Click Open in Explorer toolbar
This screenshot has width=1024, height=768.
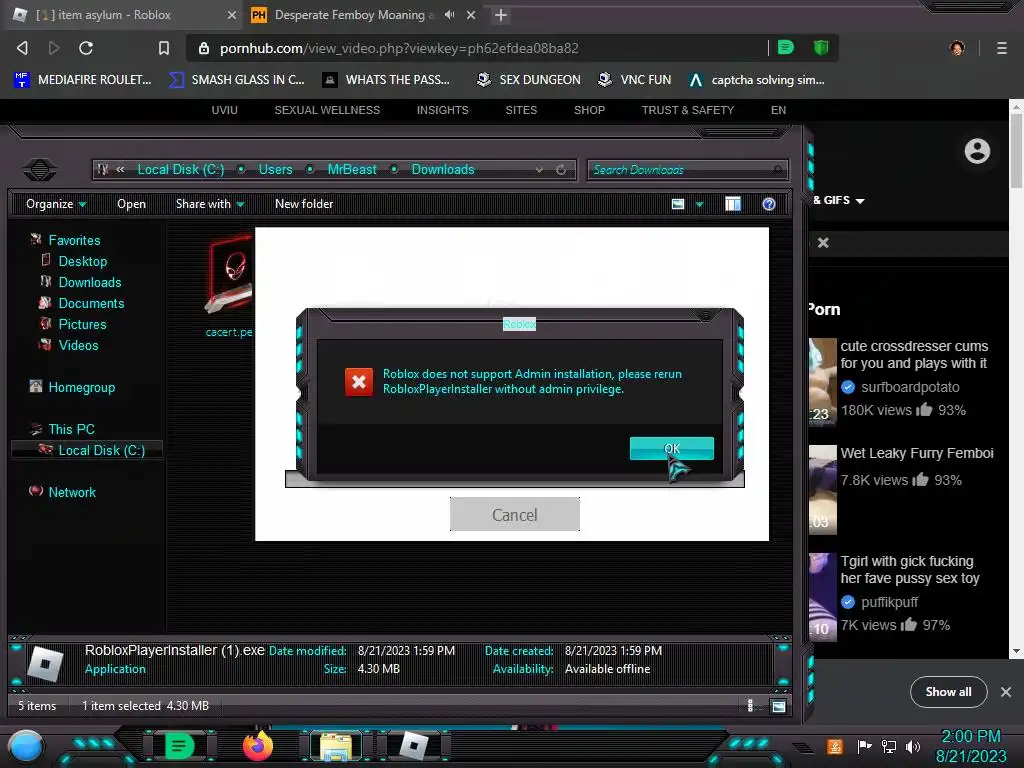pos(131,204)
